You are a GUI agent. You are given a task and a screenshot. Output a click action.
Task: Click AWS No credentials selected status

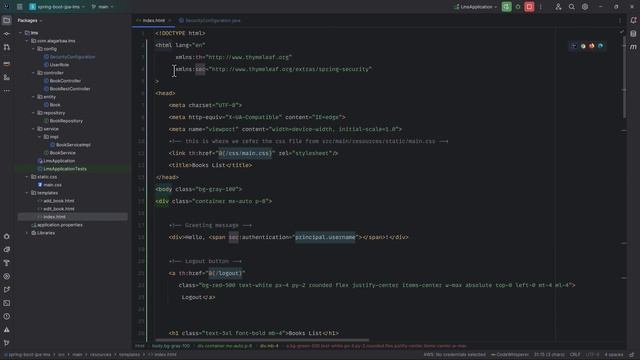[x=454, y=355]
